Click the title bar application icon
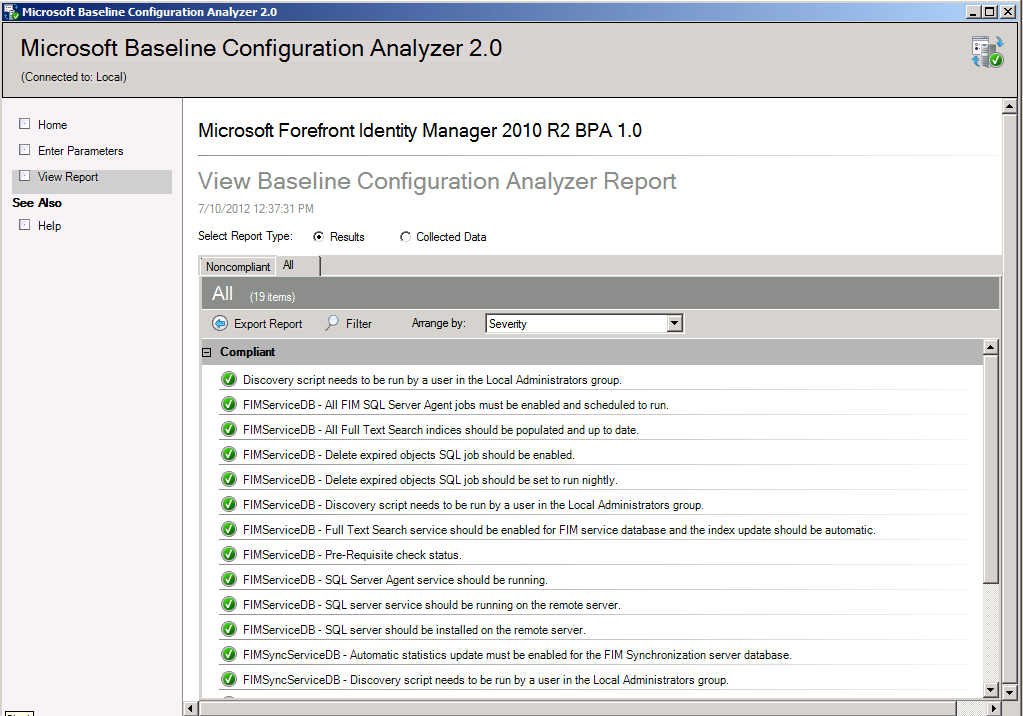 10,11
